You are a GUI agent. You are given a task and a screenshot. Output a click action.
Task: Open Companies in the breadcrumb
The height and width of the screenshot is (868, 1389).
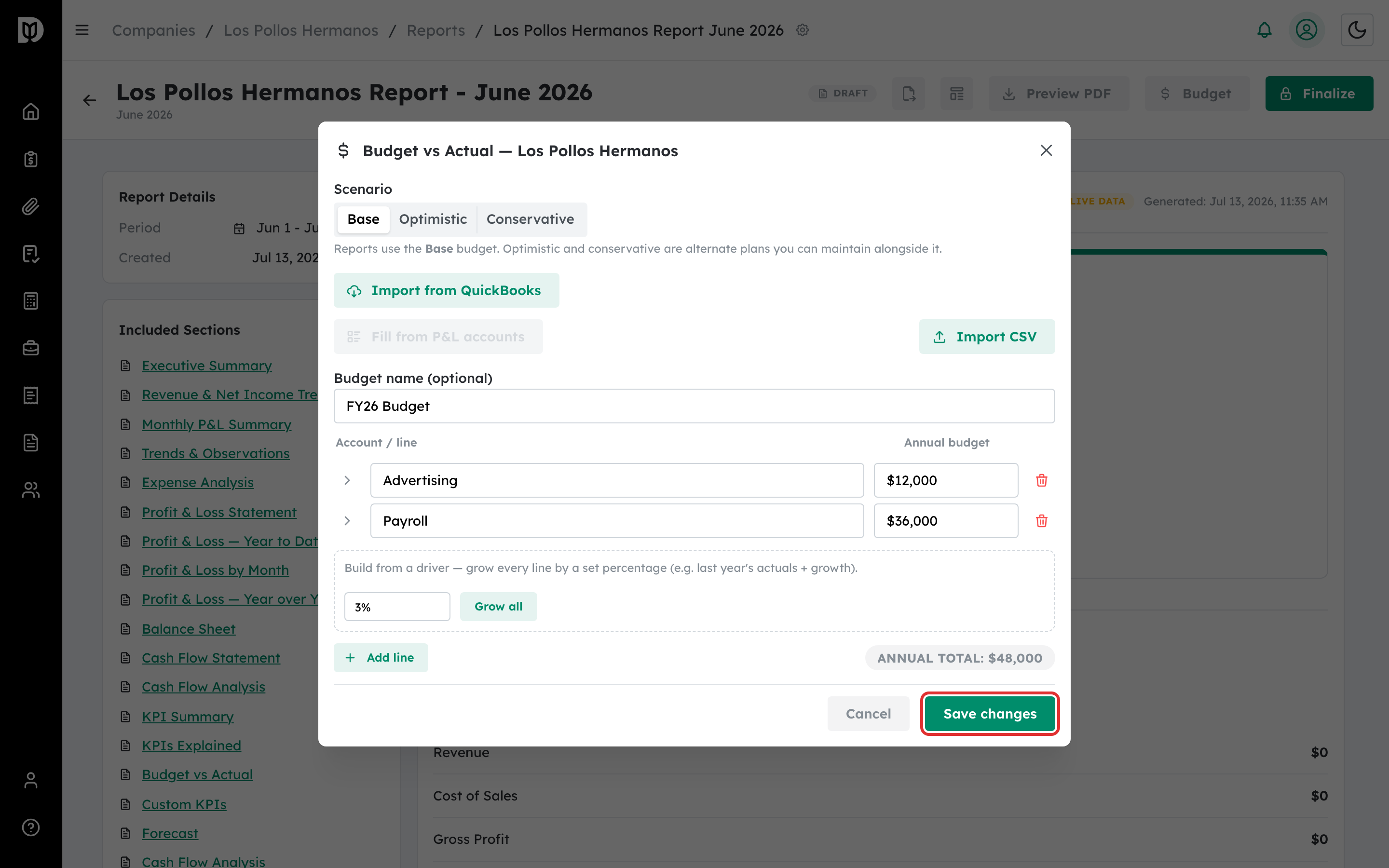click(x=153, y=30)
